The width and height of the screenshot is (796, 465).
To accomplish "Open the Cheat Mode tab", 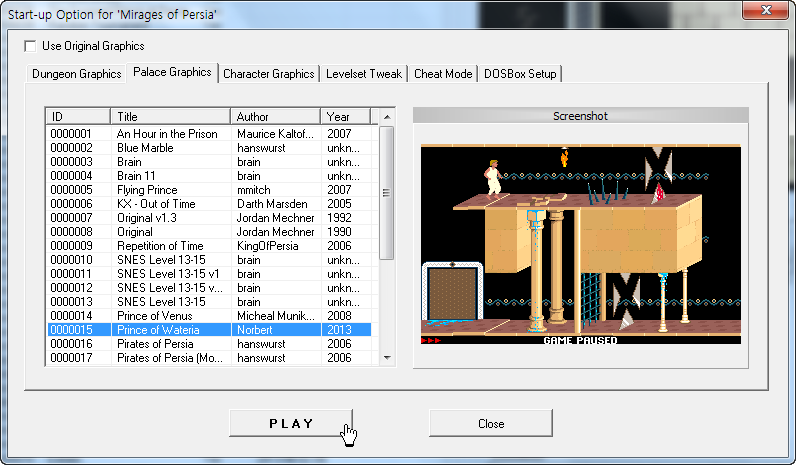I will point(443,74).
